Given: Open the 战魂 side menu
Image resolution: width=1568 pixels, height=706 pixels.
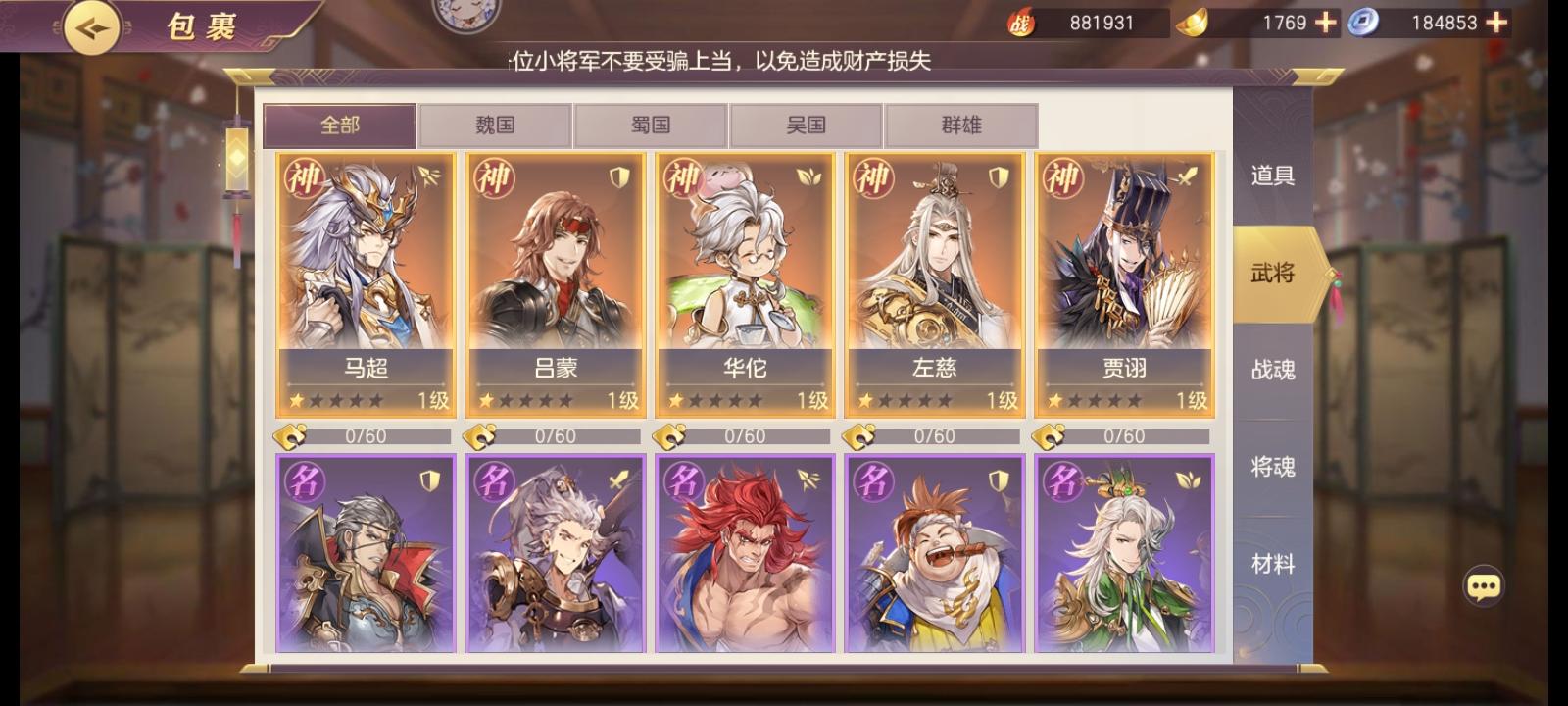Looking at the screenshot, I should coord(1273,371).
